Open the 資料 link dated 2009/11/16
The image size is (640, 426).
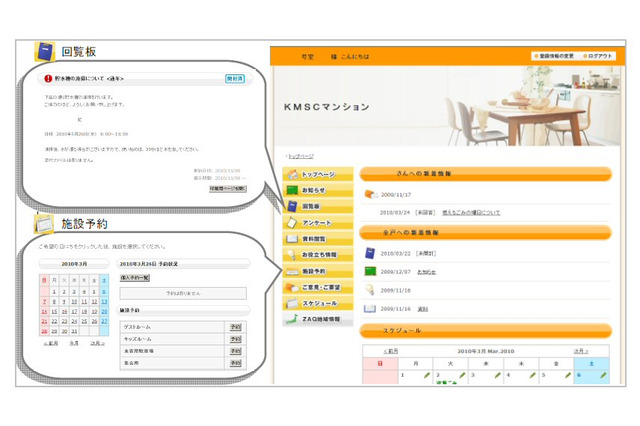[422, 309]
